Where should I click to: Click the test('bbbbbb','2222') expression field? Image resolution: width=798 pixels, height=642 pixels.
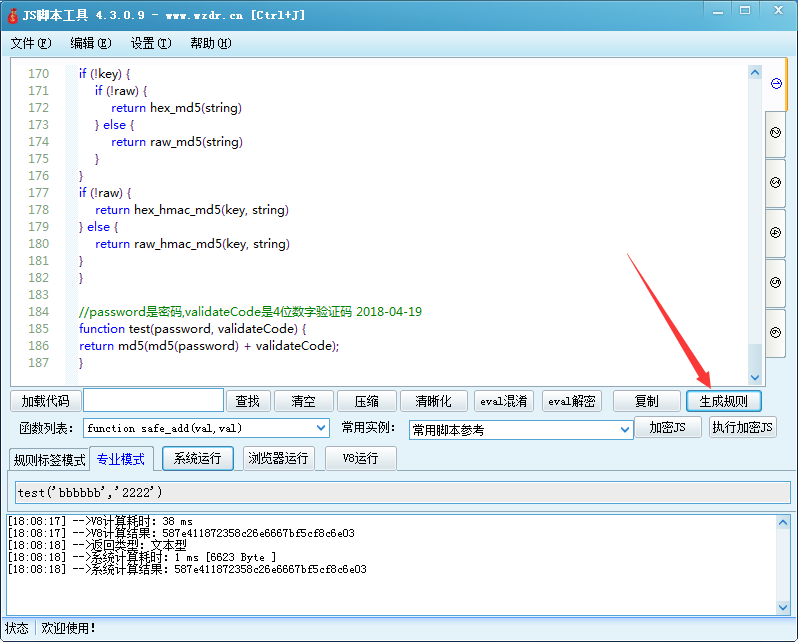click(x=403, y=492)
